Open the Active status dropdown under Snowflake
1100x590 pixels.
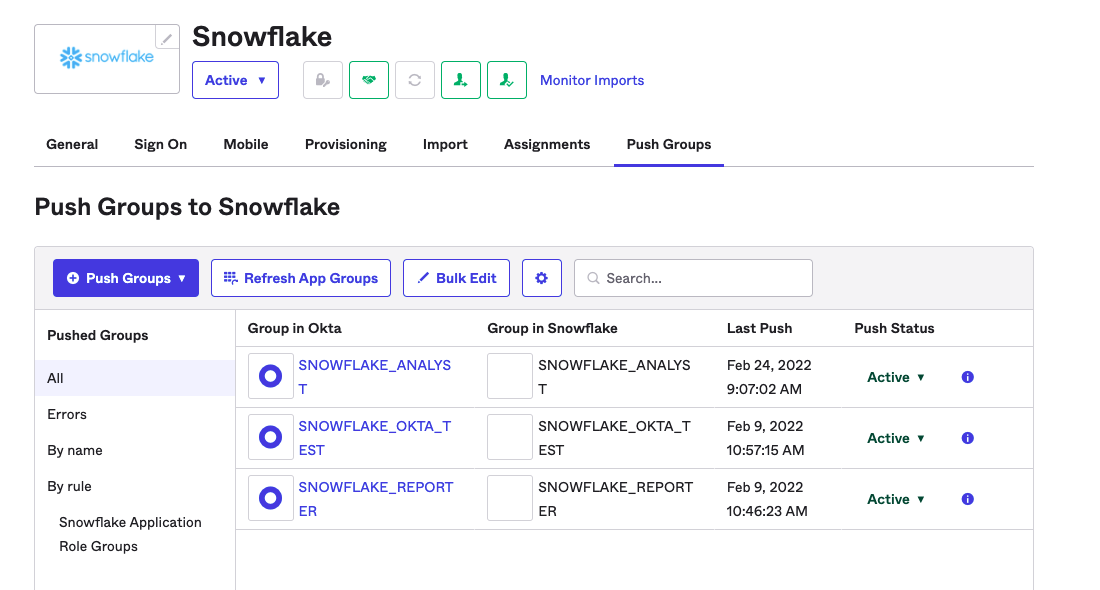pos(235,79)
